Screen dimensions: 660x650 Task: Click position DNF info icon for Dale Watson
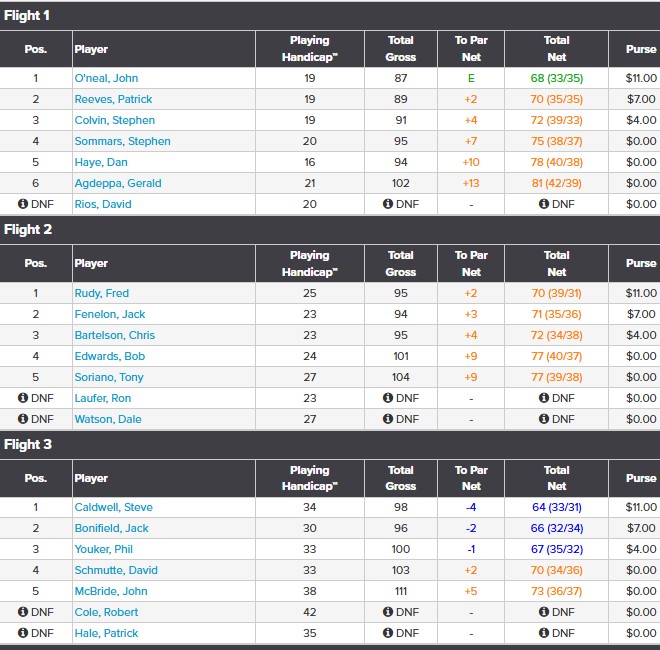[x=22, y=419]
